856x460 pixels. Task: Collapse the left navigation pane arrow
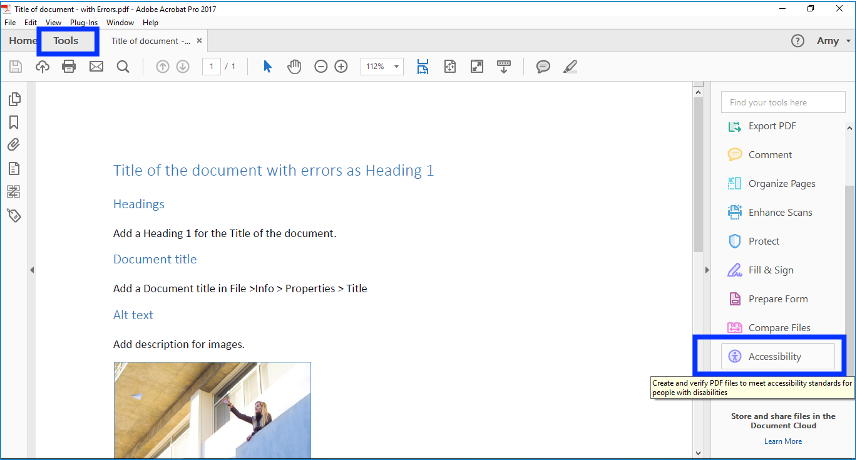(32, 270)
